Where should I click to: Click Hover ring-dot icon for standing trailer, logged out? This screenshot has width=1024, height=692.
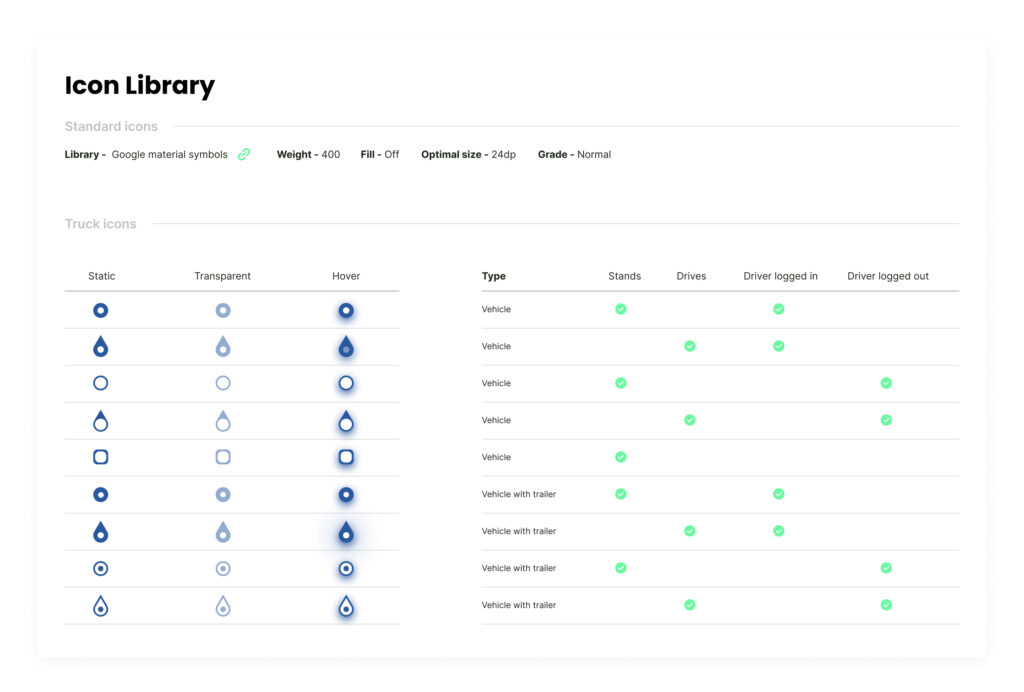(x=346, y=569)
